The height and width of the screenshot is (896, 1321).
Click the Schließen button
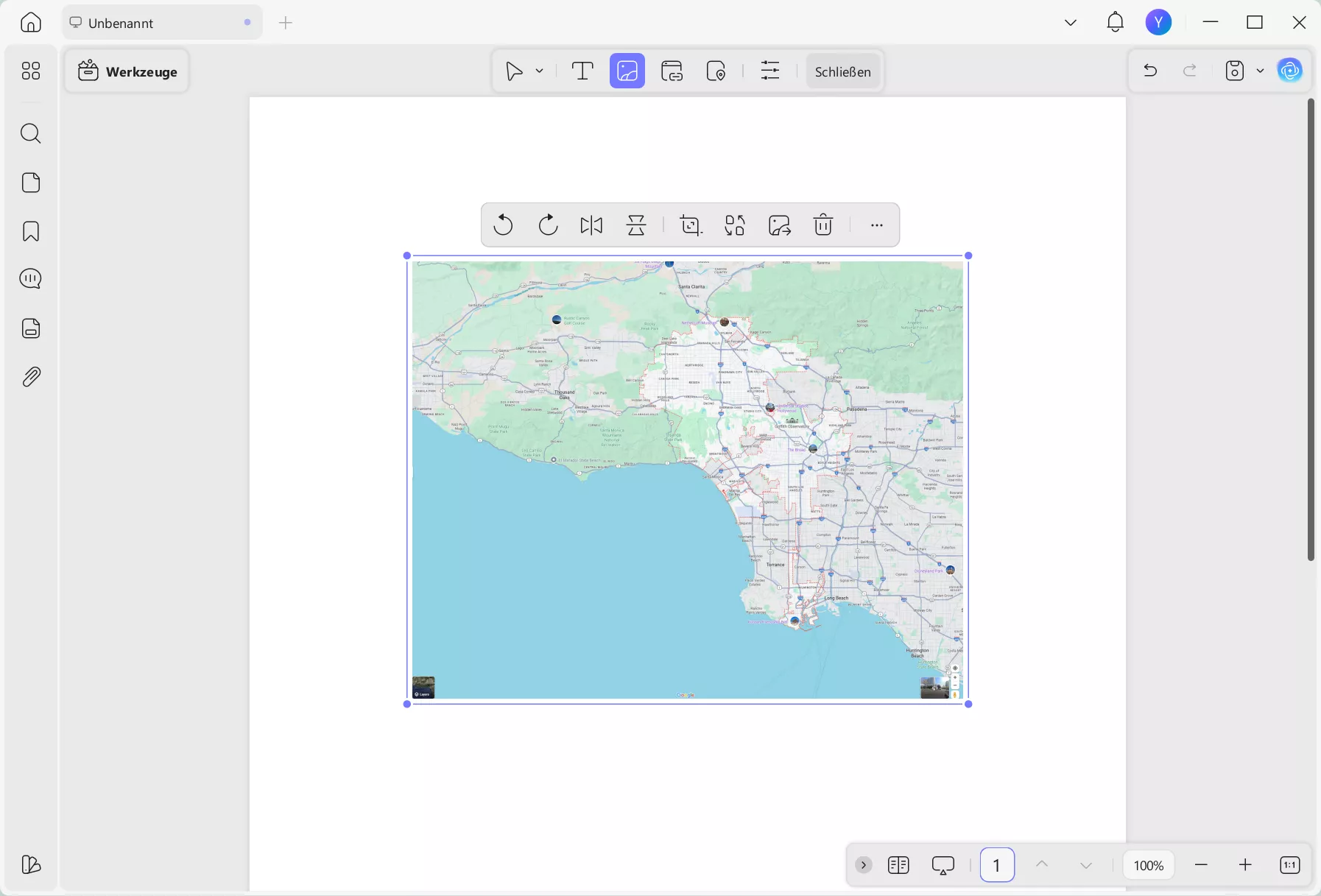(x=843, y=71)
